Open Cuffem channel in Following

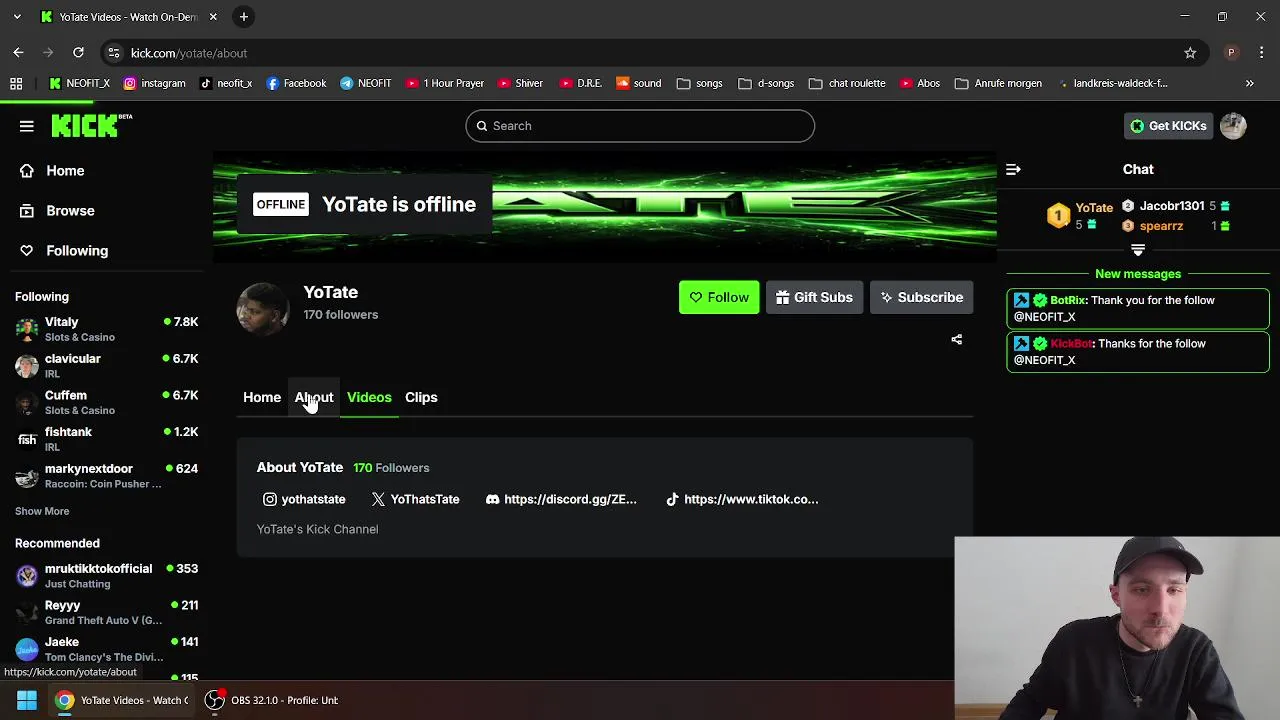pyautogui.click(x=106, y=402)
